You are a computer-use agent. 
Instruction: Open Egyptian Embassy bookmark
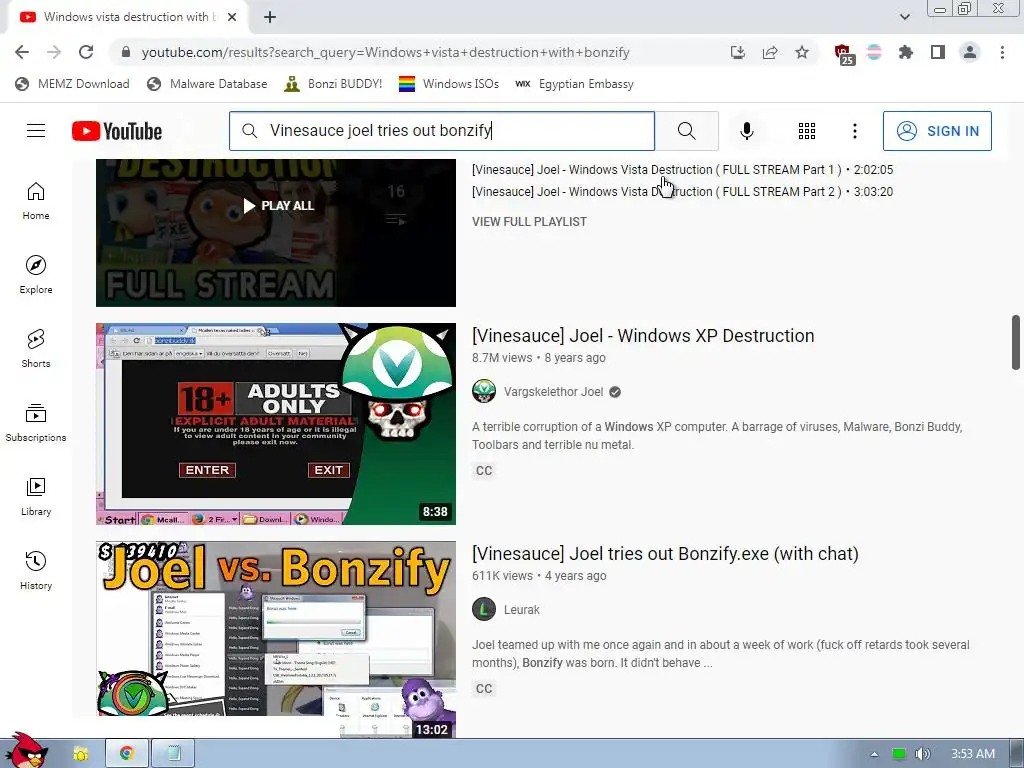click(x=574, y=84)
